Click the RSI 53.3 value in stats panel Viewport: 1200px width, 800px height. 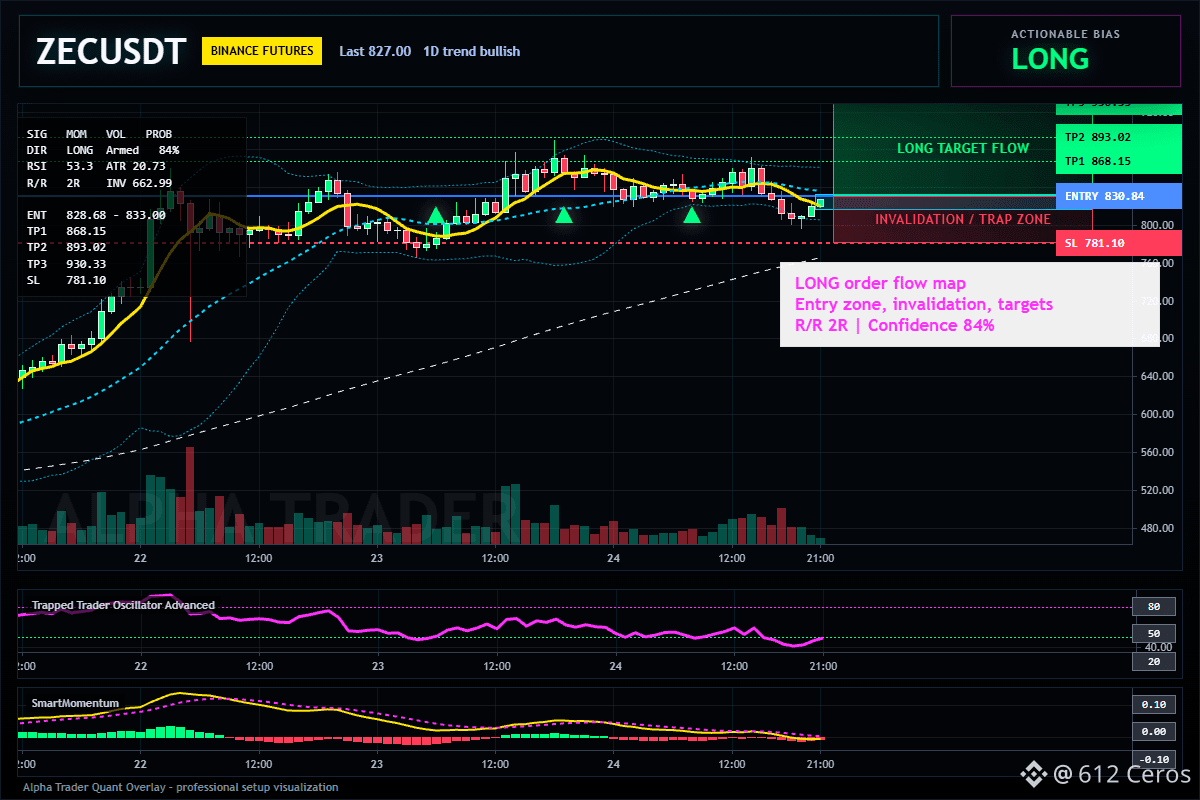(60, 166)
